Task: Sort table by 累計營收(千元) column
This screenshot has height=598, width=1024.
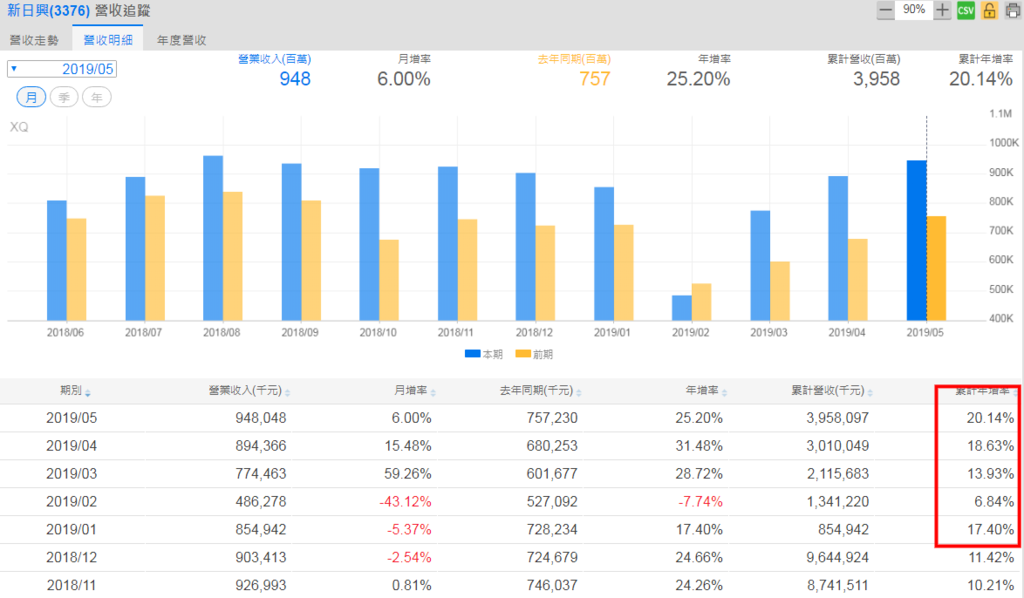Action: (832, 391)
